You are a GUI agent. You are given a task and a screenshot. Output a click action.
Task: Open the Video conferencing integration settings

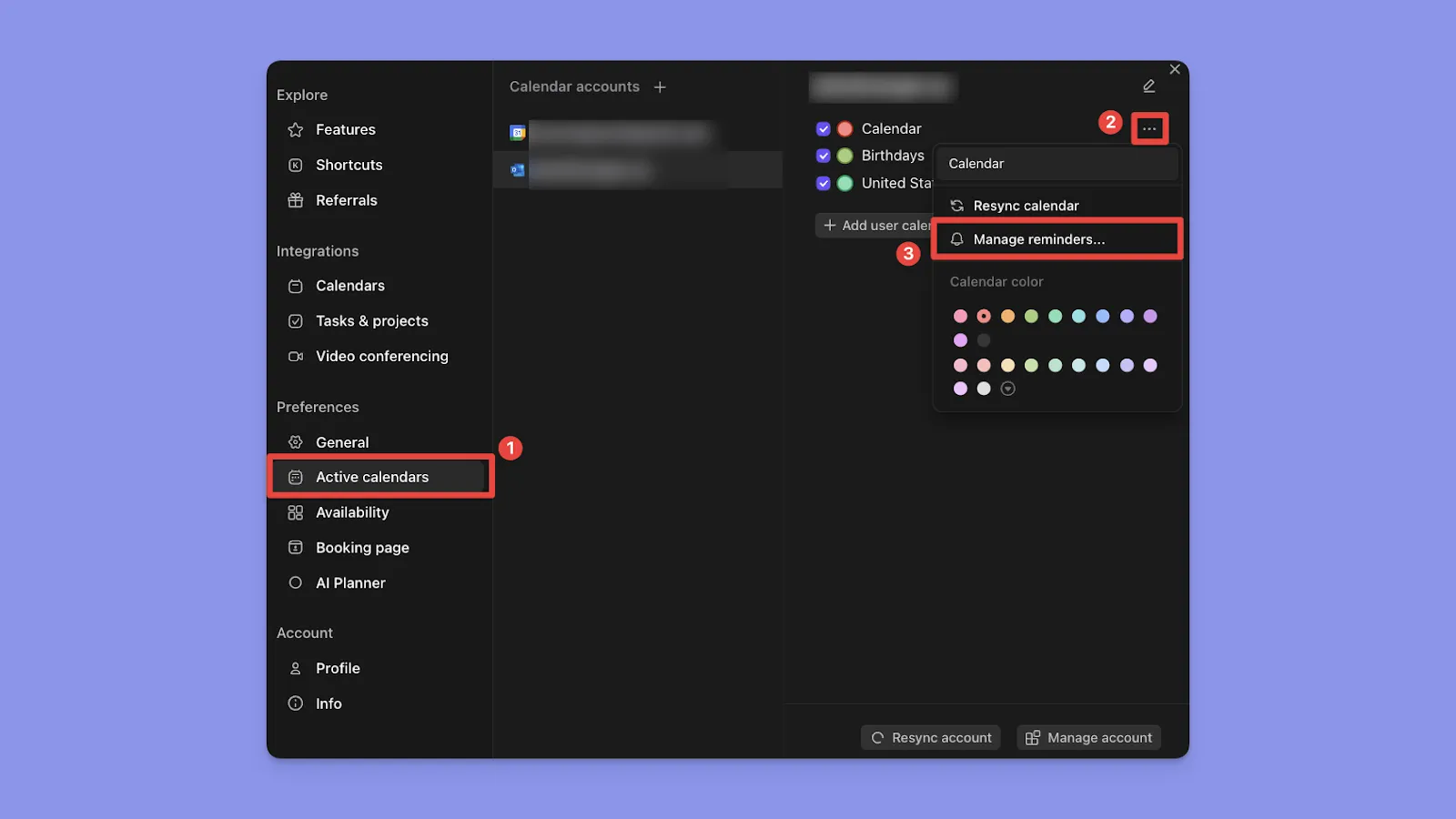click(381, 356)
